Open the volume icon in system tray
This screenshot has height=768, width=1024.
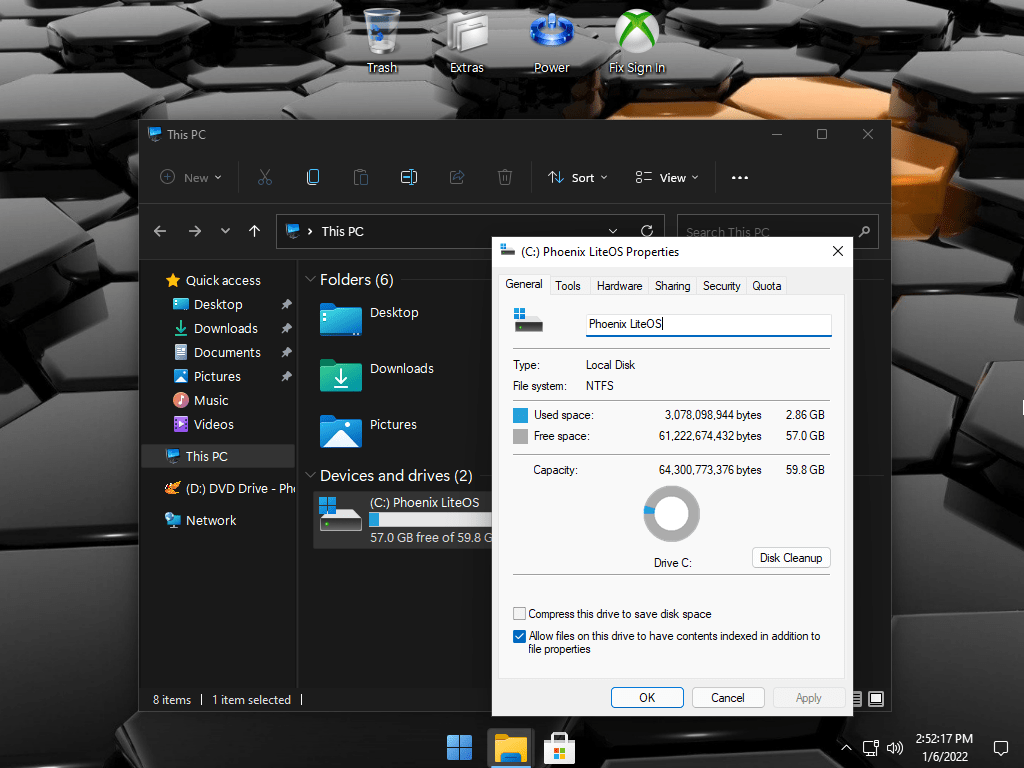895,748
